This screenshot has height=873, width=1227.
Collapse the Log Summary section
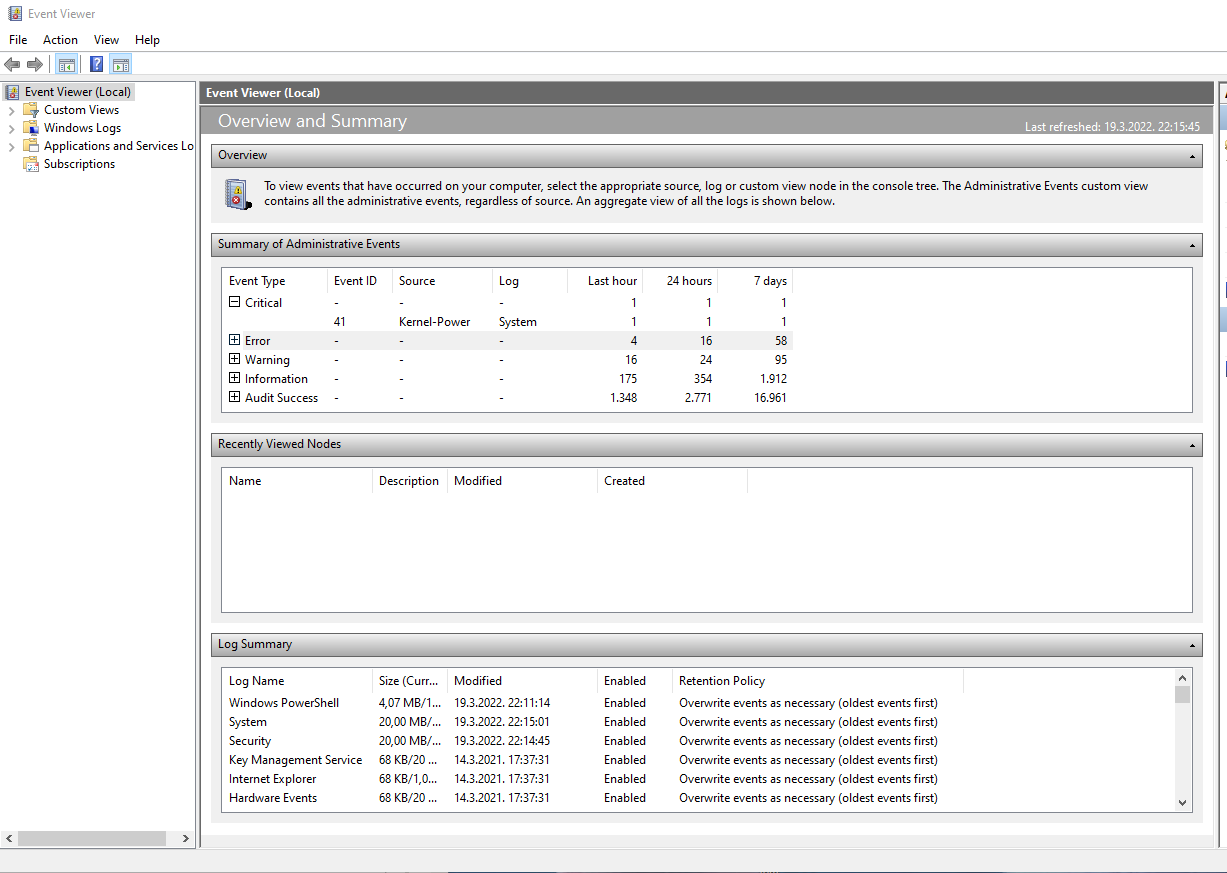coord(1192,645)
